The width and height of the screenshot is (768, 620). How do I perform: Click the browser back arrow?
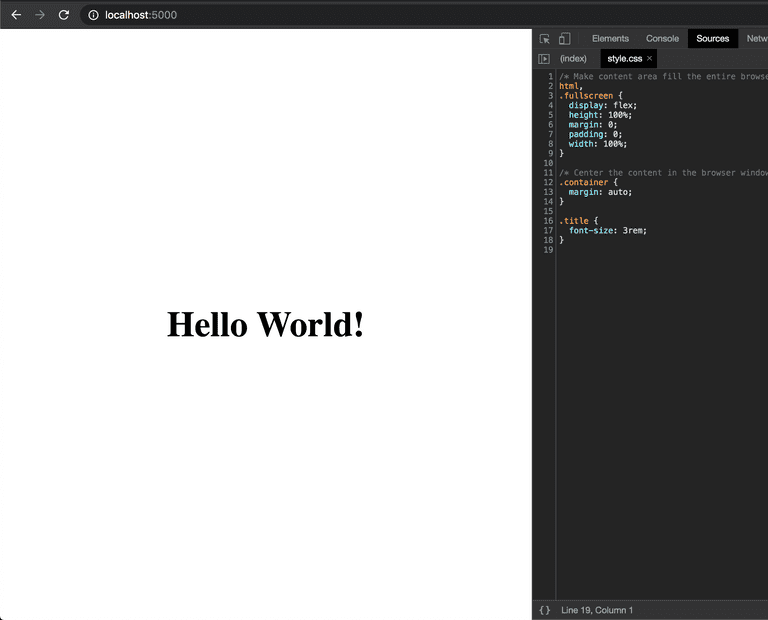(x=16, y=15)
